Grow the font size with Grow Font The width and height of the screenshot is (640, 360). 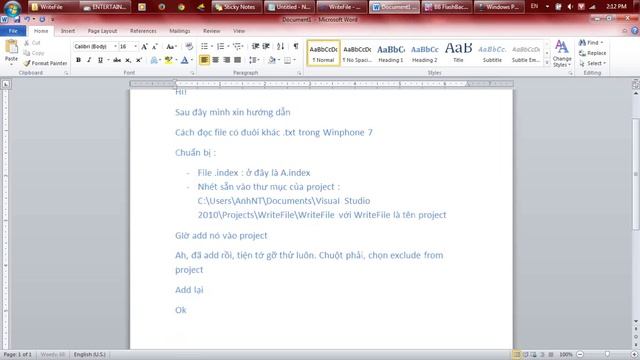[144, 47]
